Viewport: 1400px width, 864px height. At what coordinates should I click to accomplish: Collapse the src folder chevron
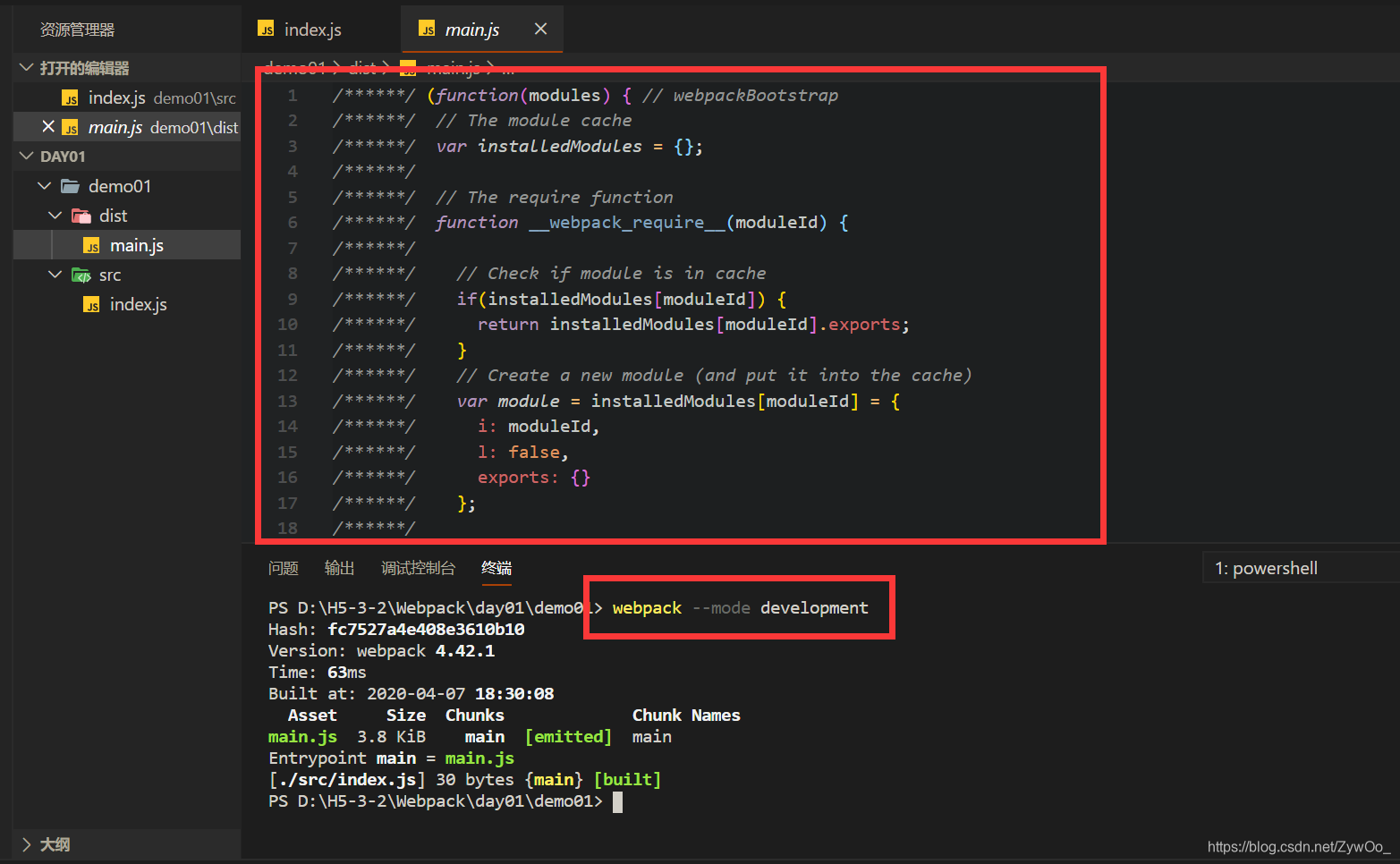click(55, 275)
